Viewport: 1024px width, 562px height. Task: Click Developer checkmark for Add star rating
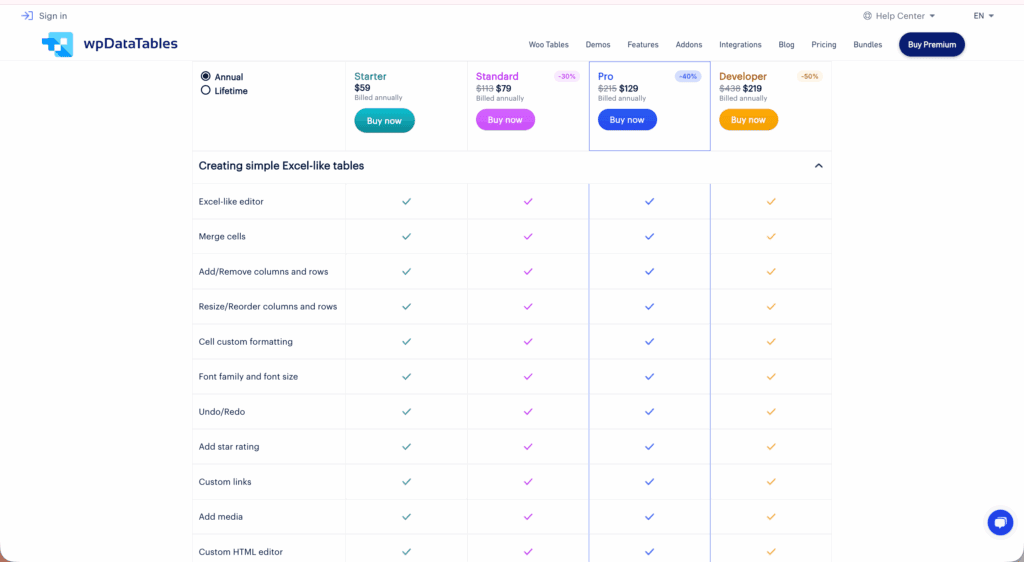(771, 446)
